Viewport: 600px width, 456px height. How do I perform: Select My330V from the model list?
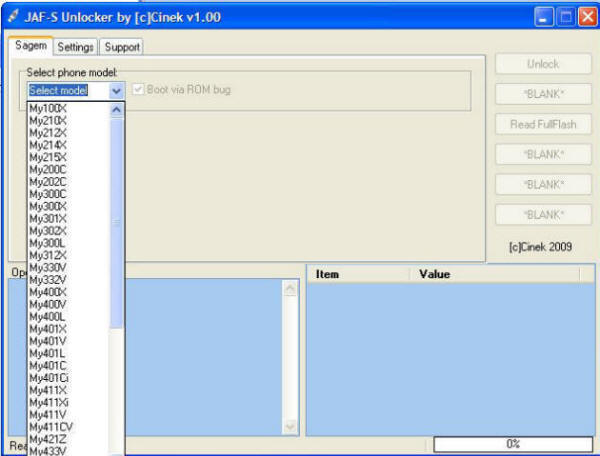(69, 268)
